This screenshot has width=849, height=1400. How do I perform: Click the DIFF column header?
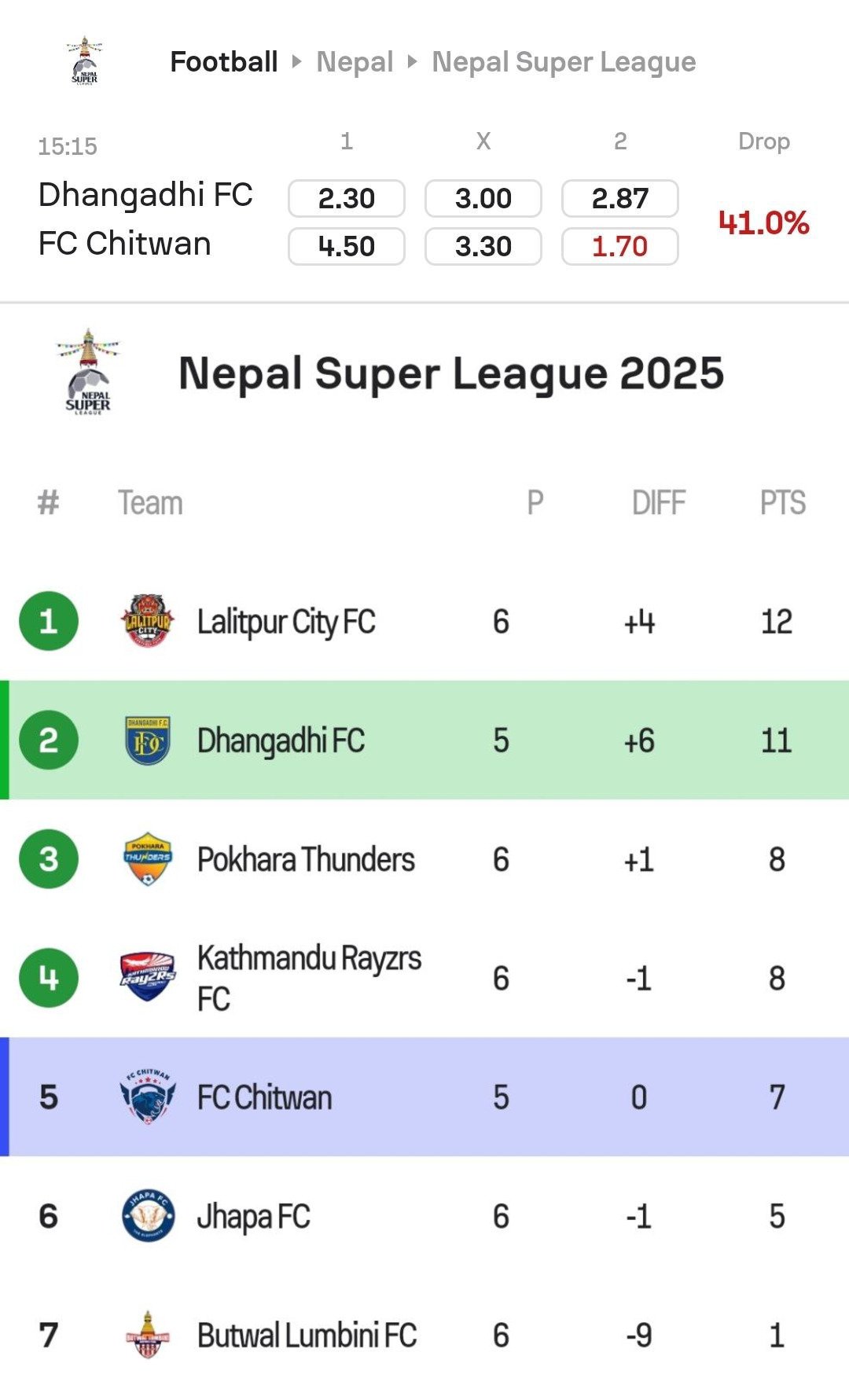659,503
